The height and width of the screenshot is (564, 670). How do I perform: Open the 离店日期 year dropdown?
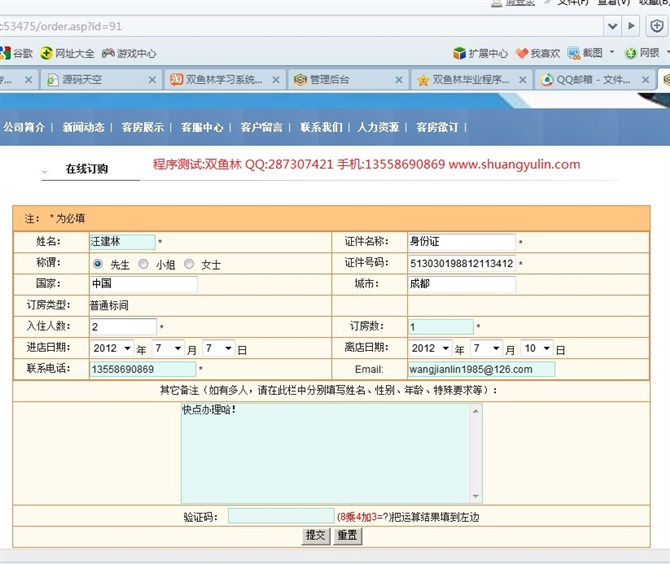tap(430, 348)
